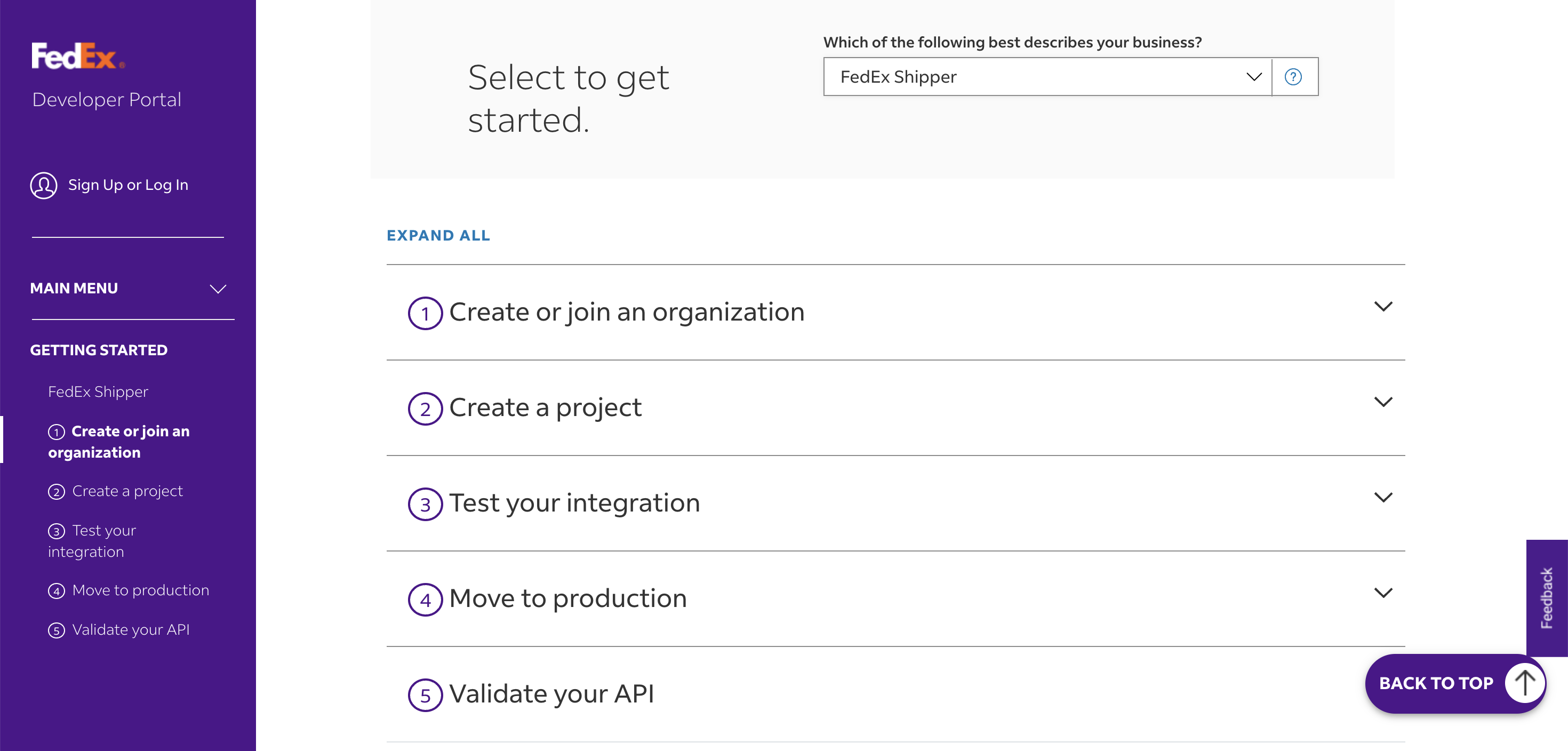
Task: Expand the Test your integration chevron
Action: [x=1383, y=498]
